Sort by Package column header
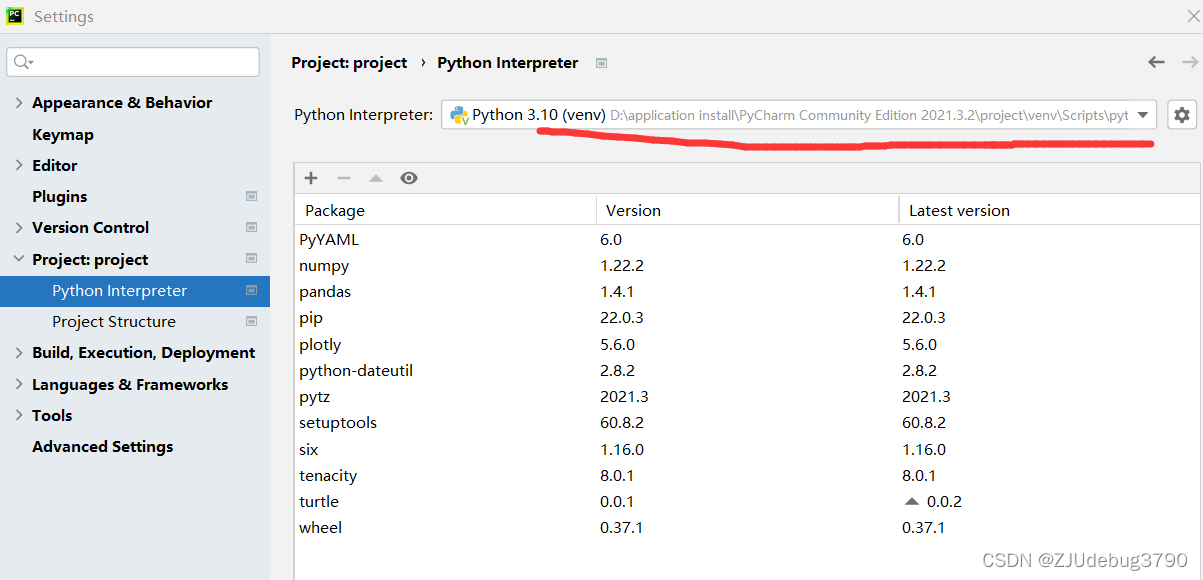The height and width of the screenshot is (580, 1203). click(445, 211)
